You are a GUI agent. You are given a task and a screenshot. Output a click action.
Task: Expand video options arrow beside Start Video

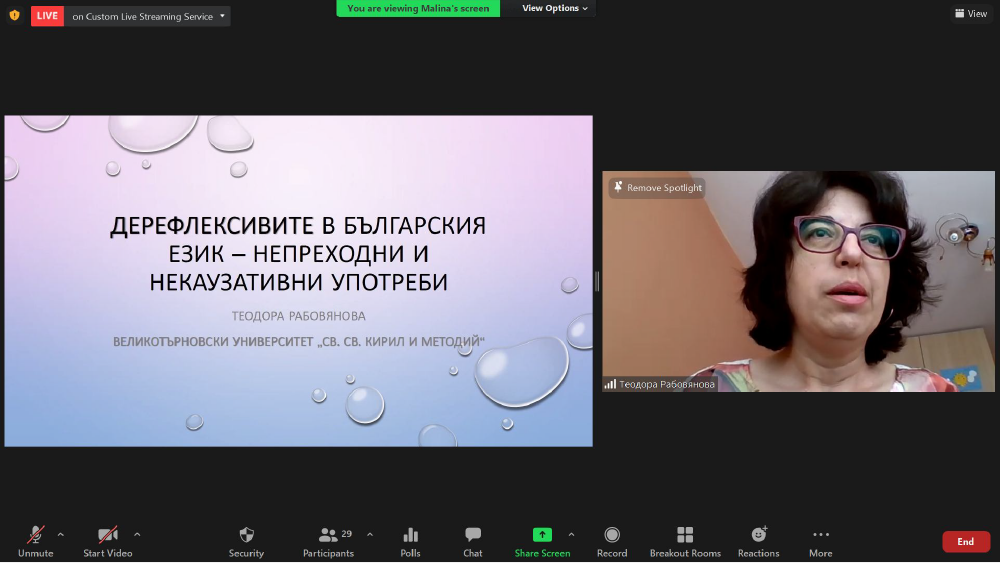[137, 534]
